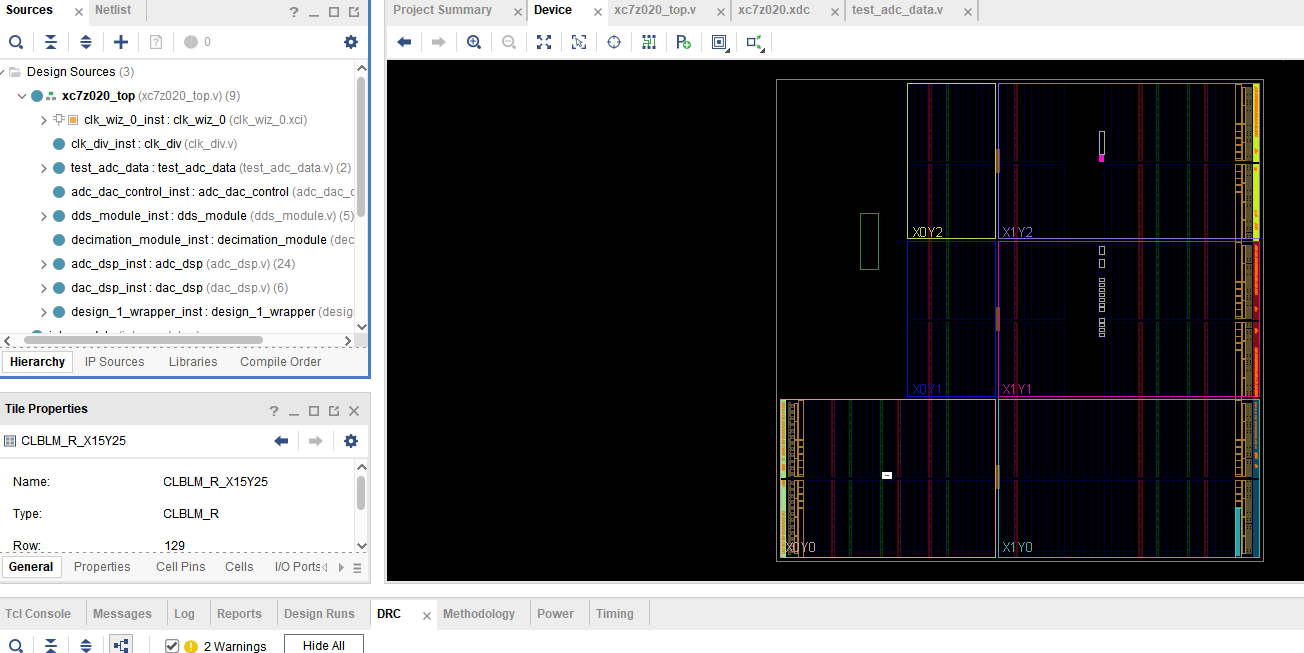
Task: Open the Messages tab
Action: (x=122, y=614)
